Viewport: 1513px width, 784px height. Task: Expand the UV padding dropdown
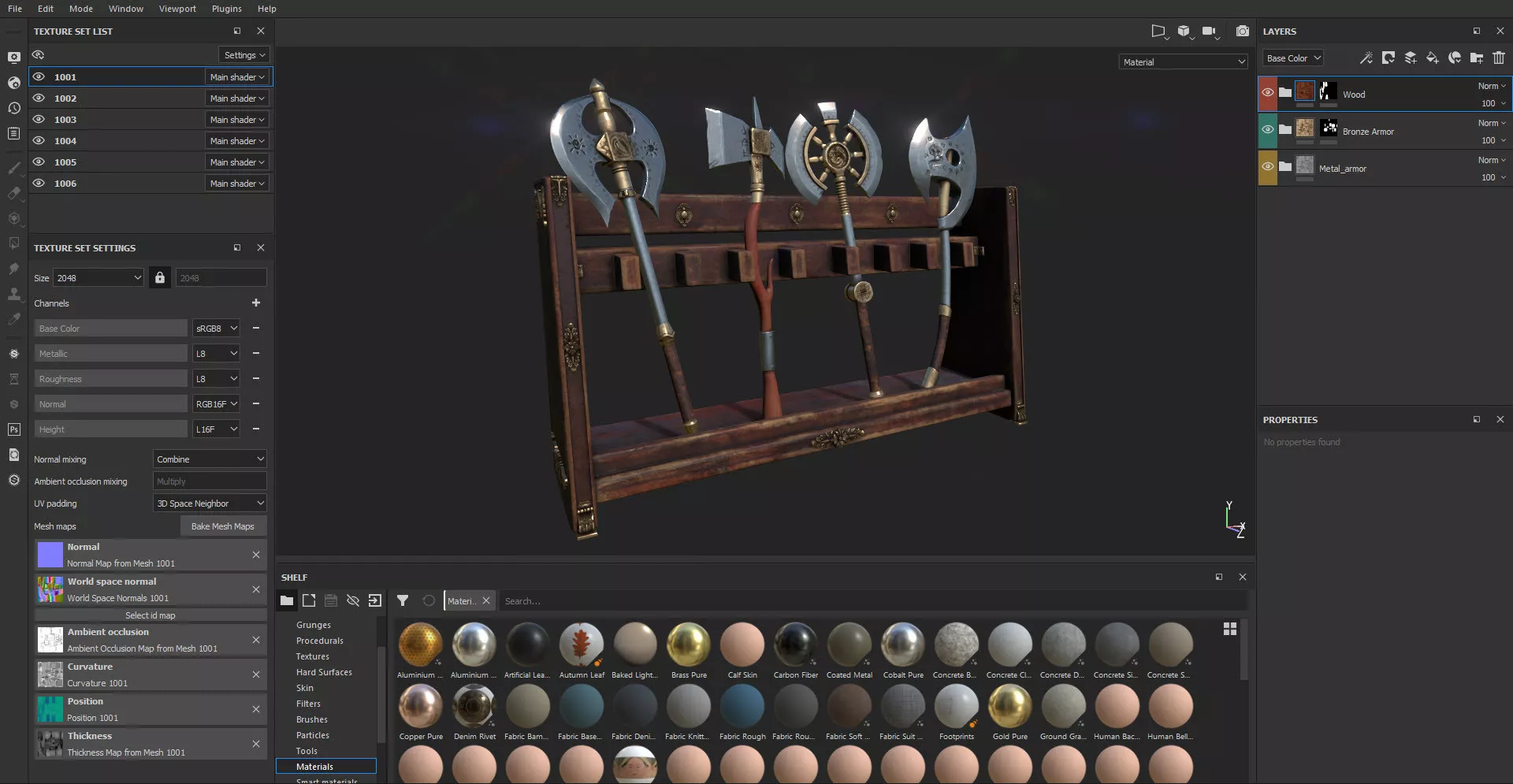point(210,503)
